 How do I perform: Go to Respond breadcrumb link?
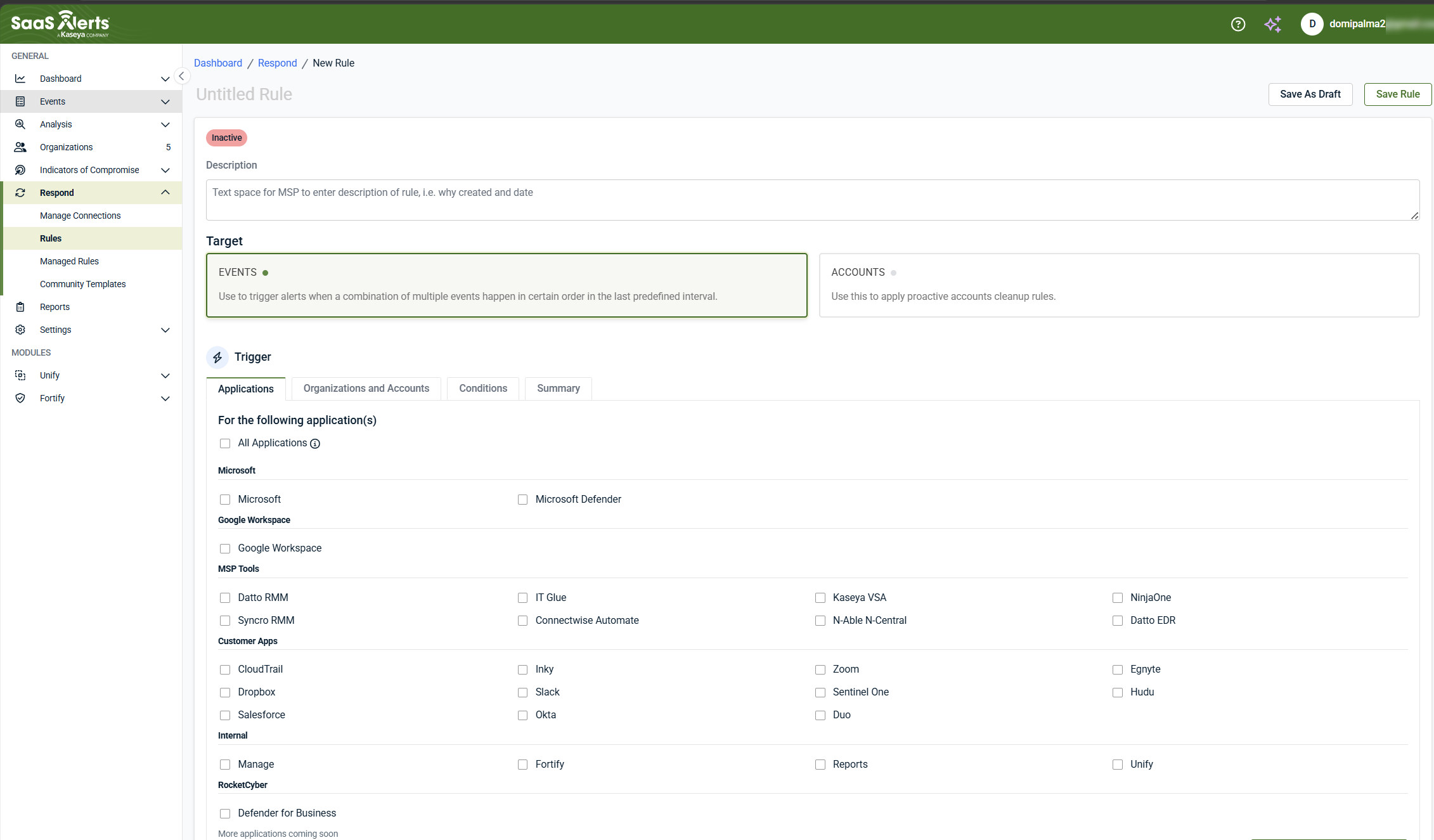click(x=277, y=63)
